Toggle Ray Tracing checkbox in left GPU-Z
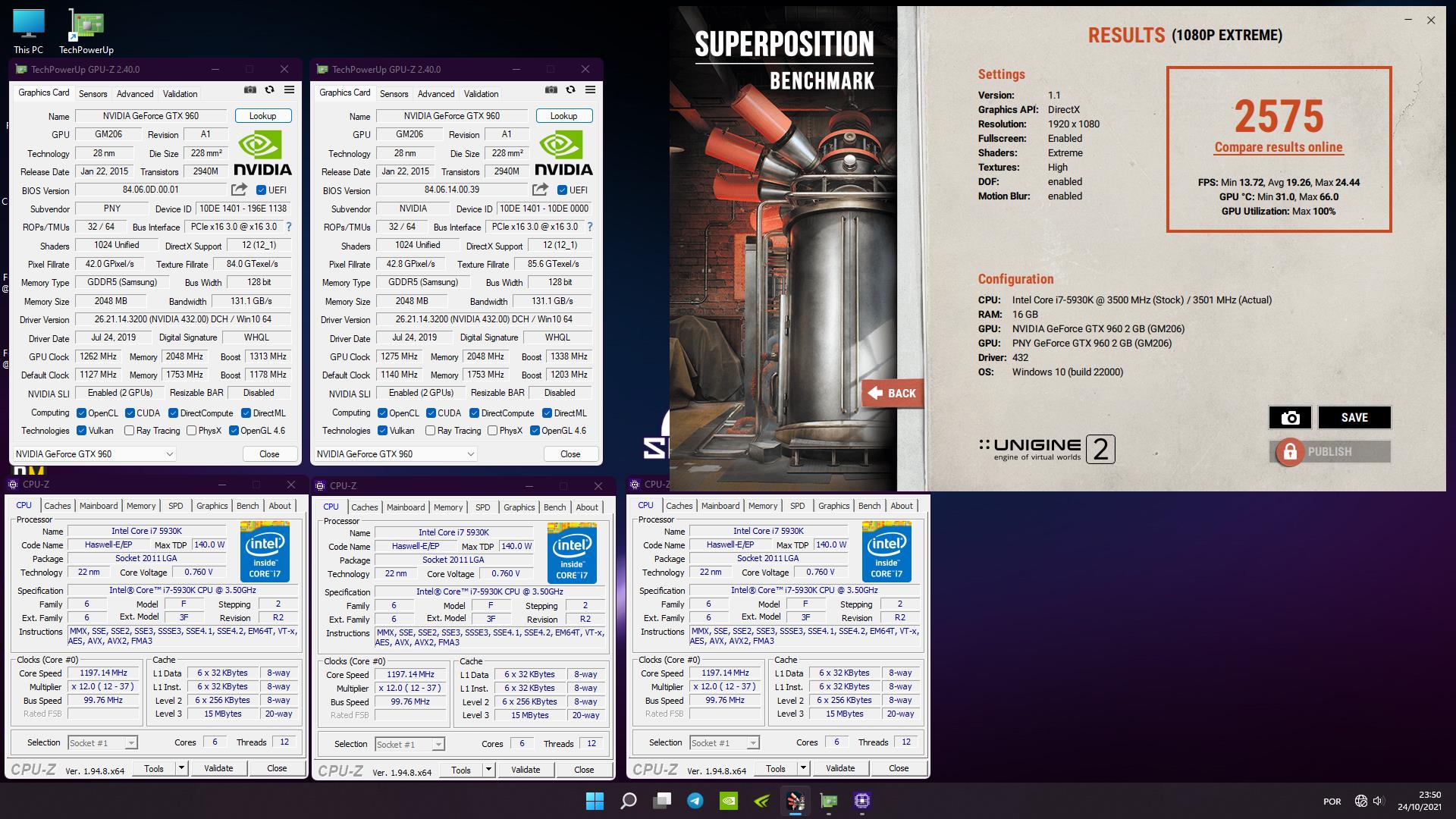Screen dimensions: 1456x819 click(129, 431)
